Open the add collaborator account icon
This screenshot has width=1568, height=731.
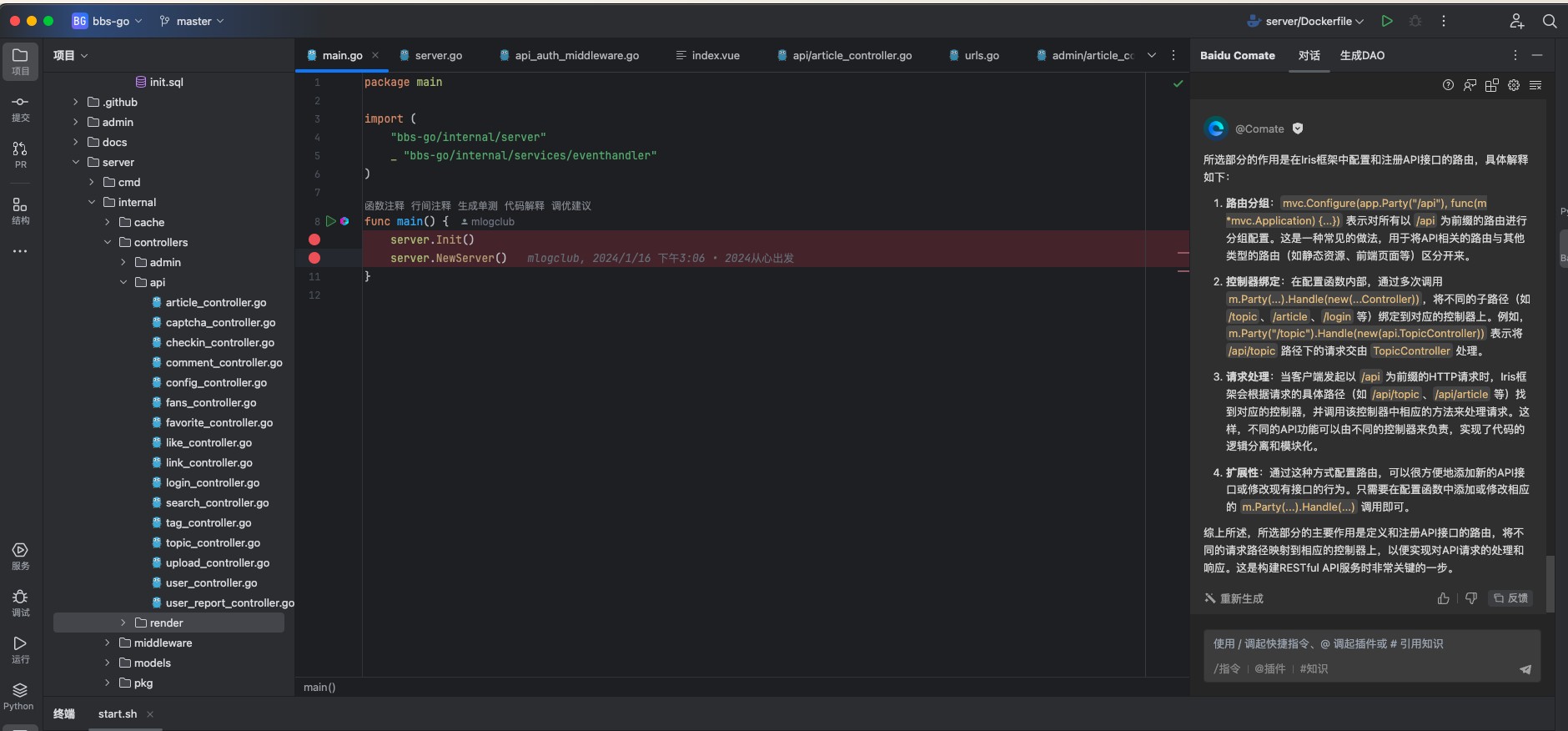tap(1517, 21)
